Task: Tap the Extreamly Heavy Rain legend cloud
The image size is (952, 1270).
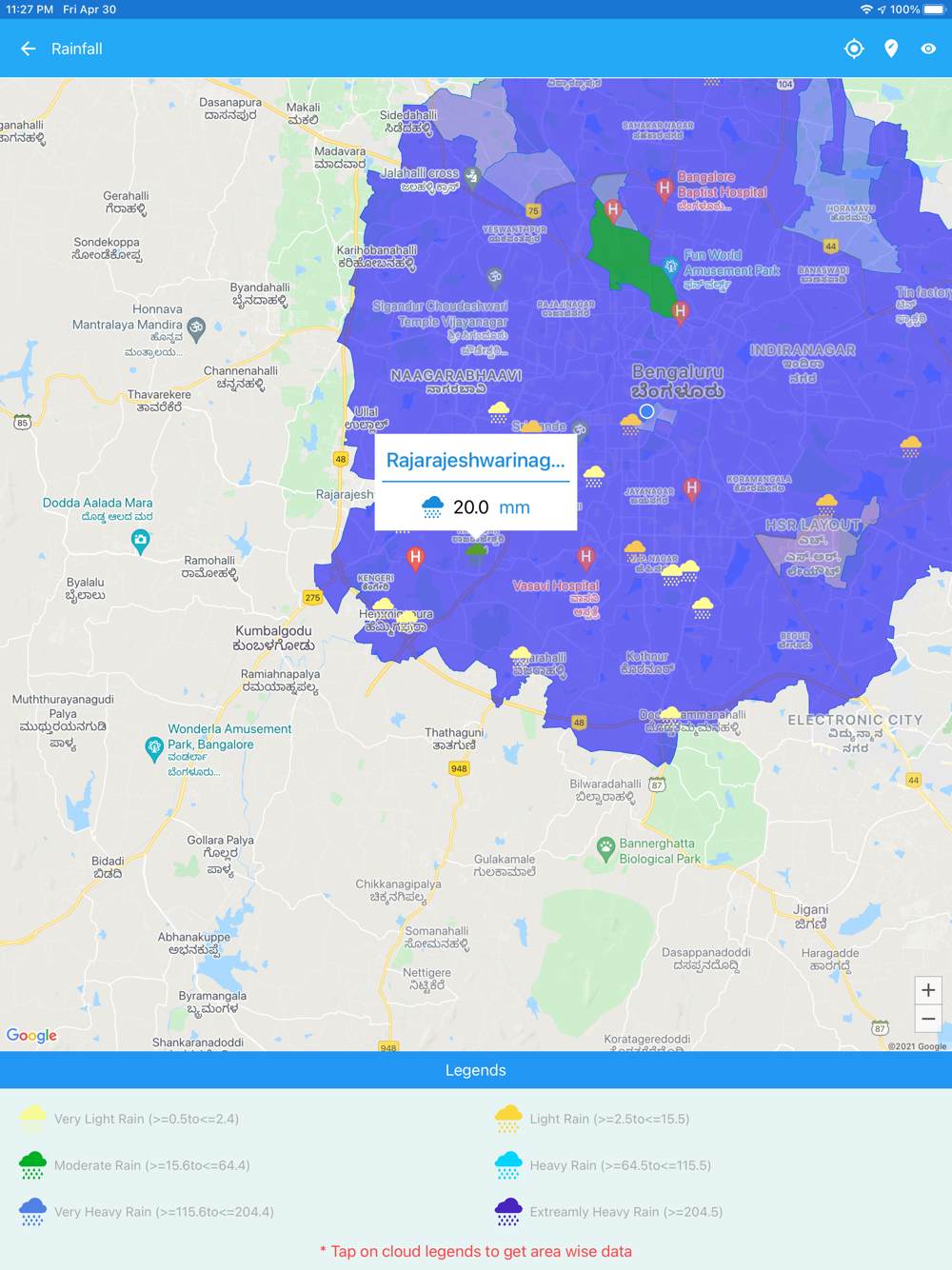Action: [508, 1212]
